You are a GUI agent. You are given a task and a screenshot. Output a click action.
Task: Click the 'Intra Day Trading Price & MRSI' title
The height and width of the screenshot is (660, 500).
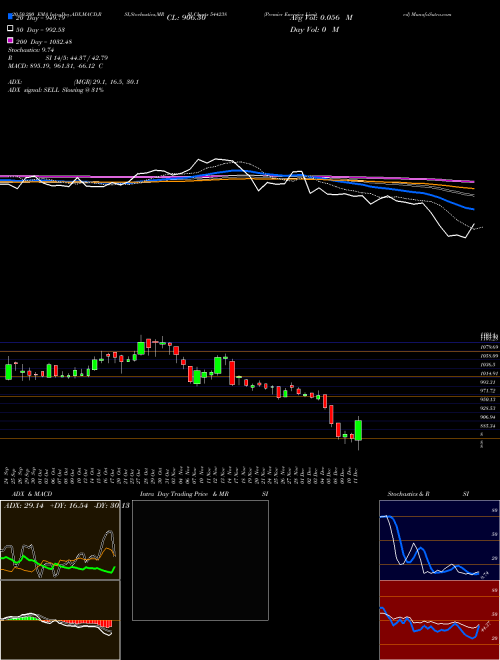click(204, 494)
